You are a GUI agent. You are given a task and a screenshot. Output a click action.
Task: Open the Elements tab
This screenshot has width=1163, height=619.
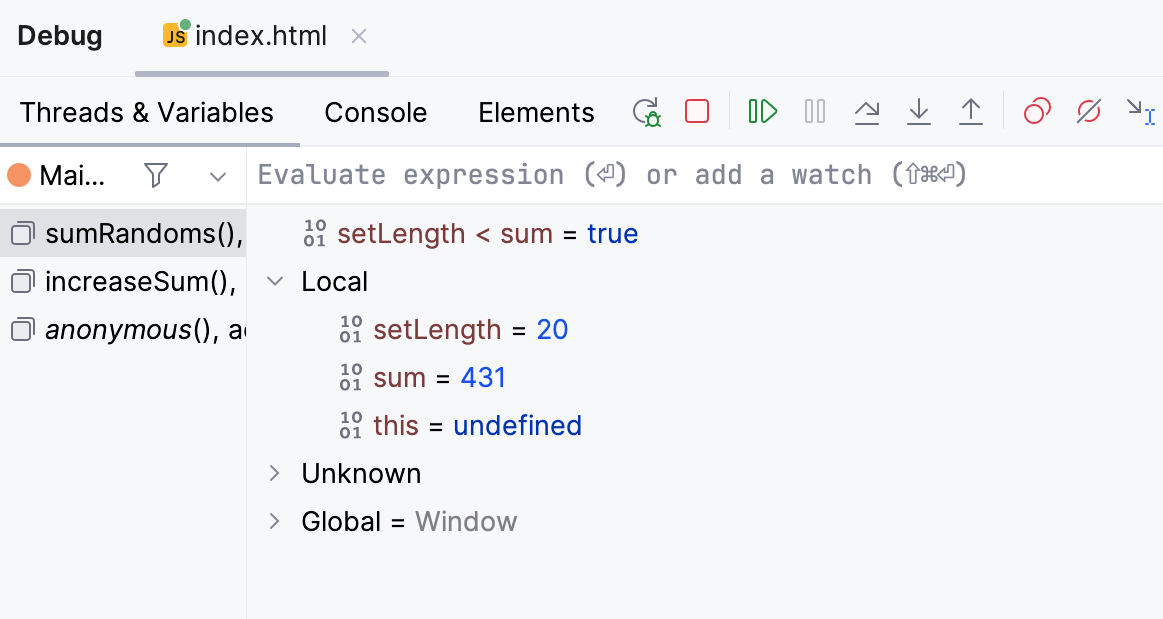tap(536, 112)
